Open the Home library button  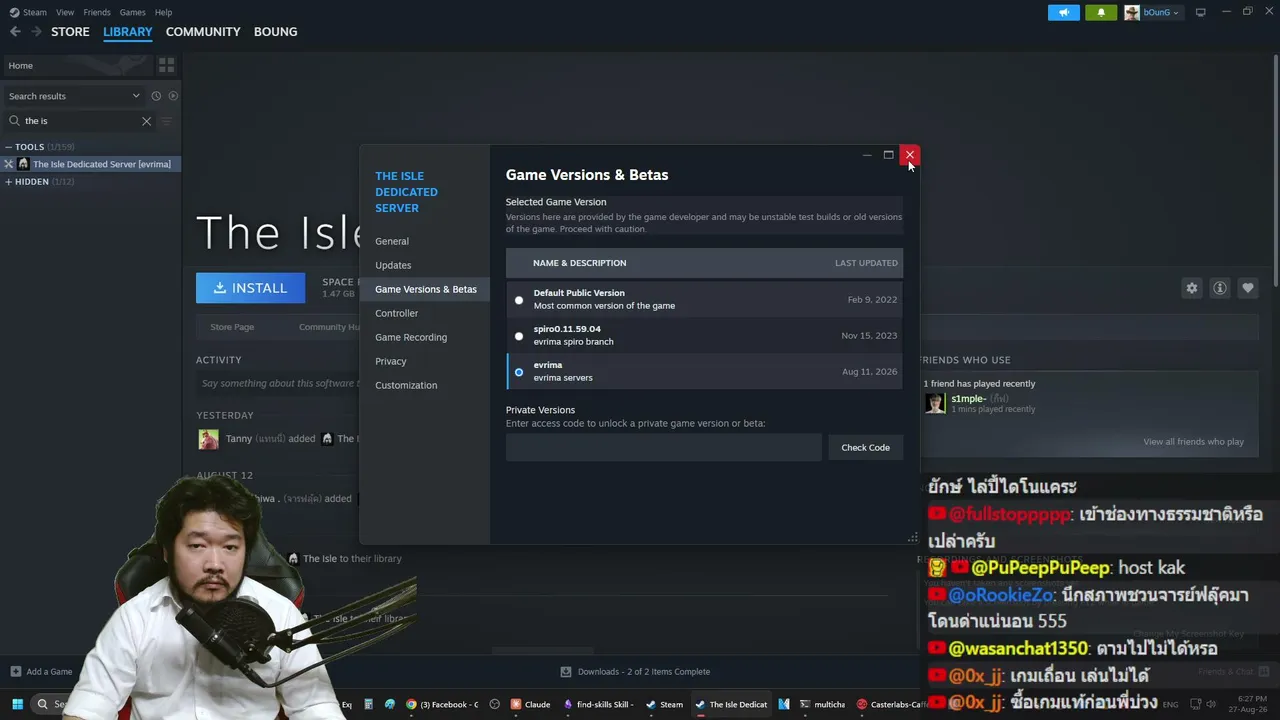coord(77,65)
